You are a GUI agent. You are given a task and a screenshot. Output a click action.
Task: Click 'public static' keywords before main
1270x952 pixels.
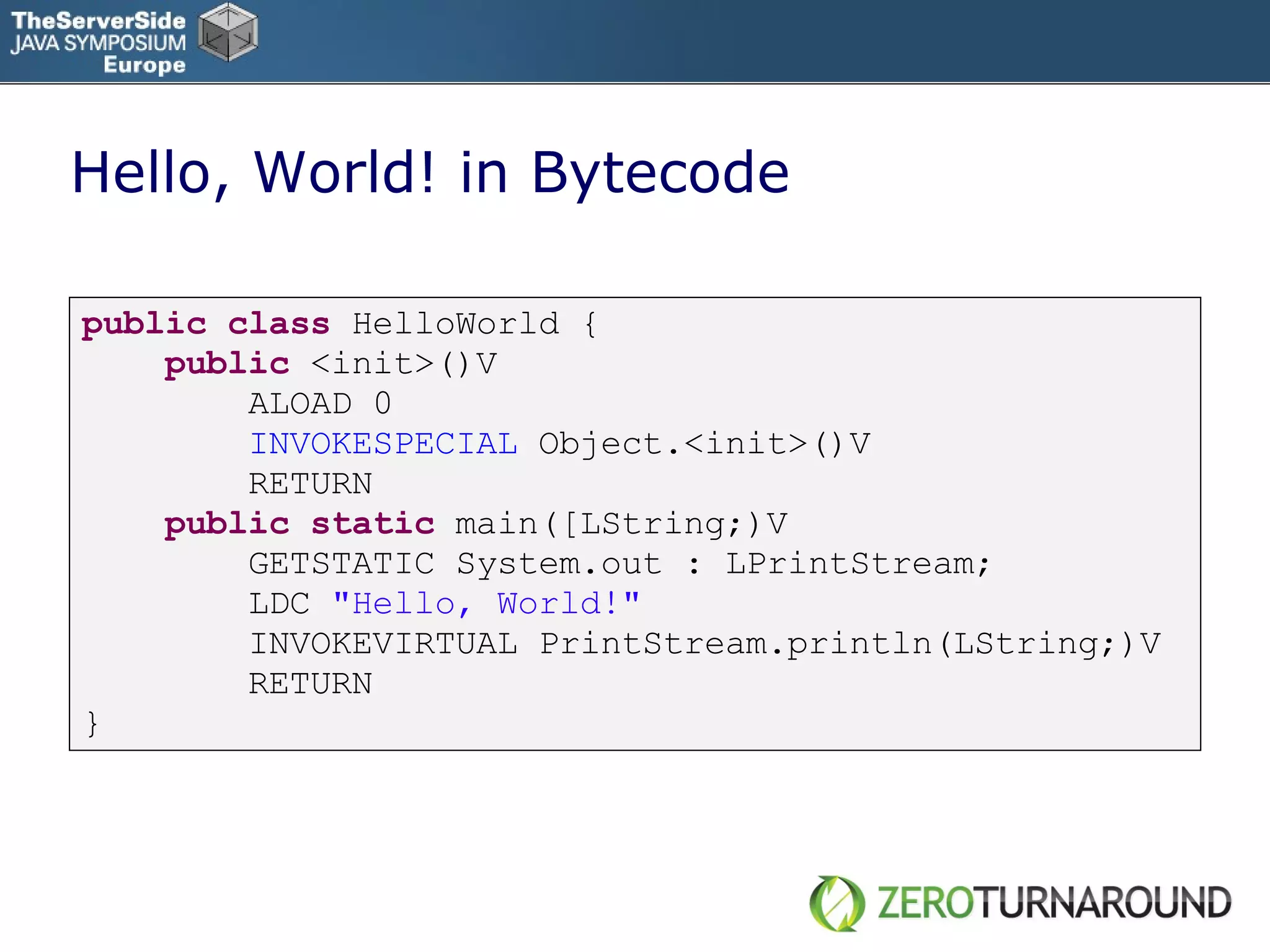pyautogui.click(x=299, y=524)
